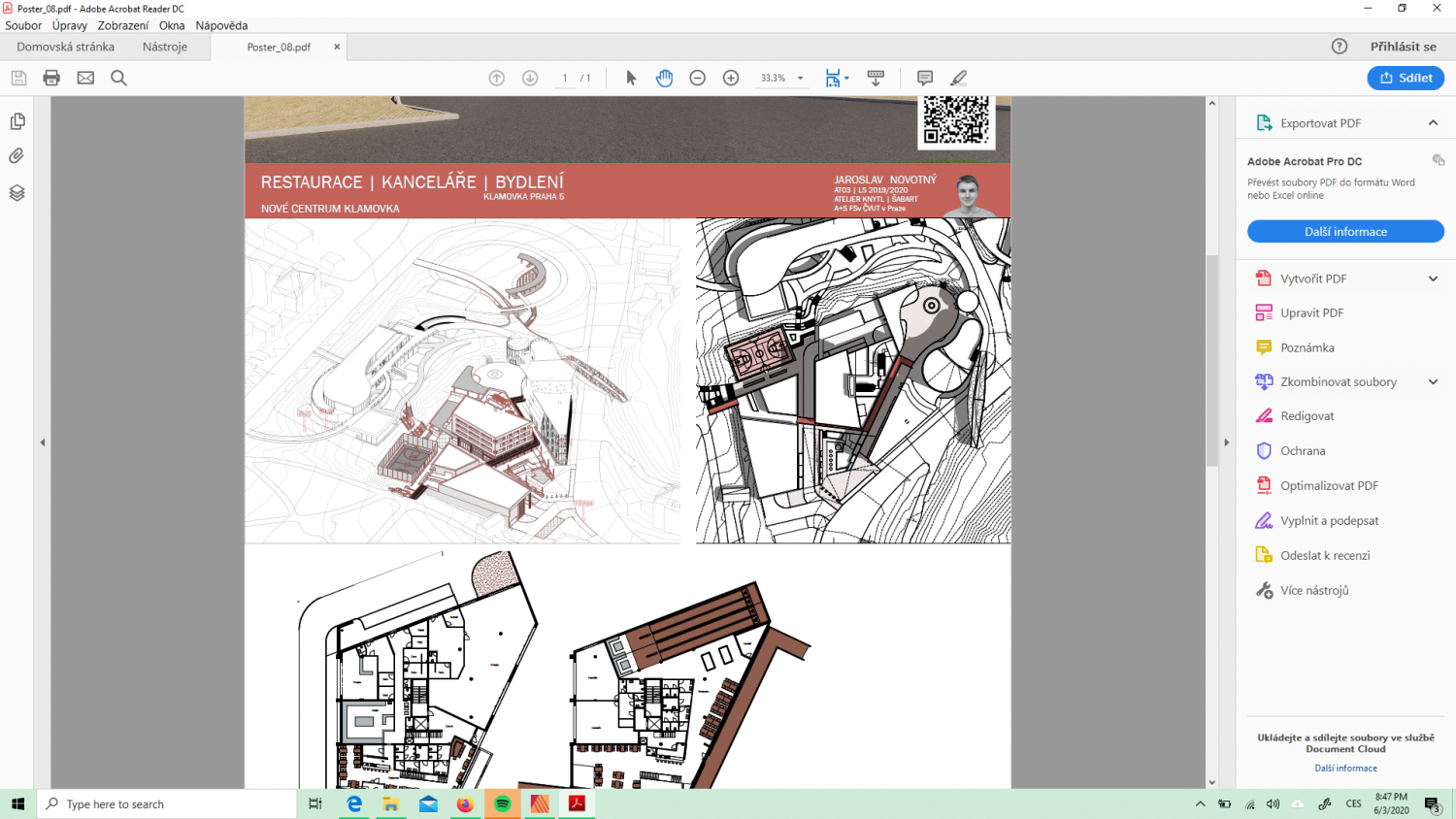Expand the Vytvořit PDF section

point(1433,278)
